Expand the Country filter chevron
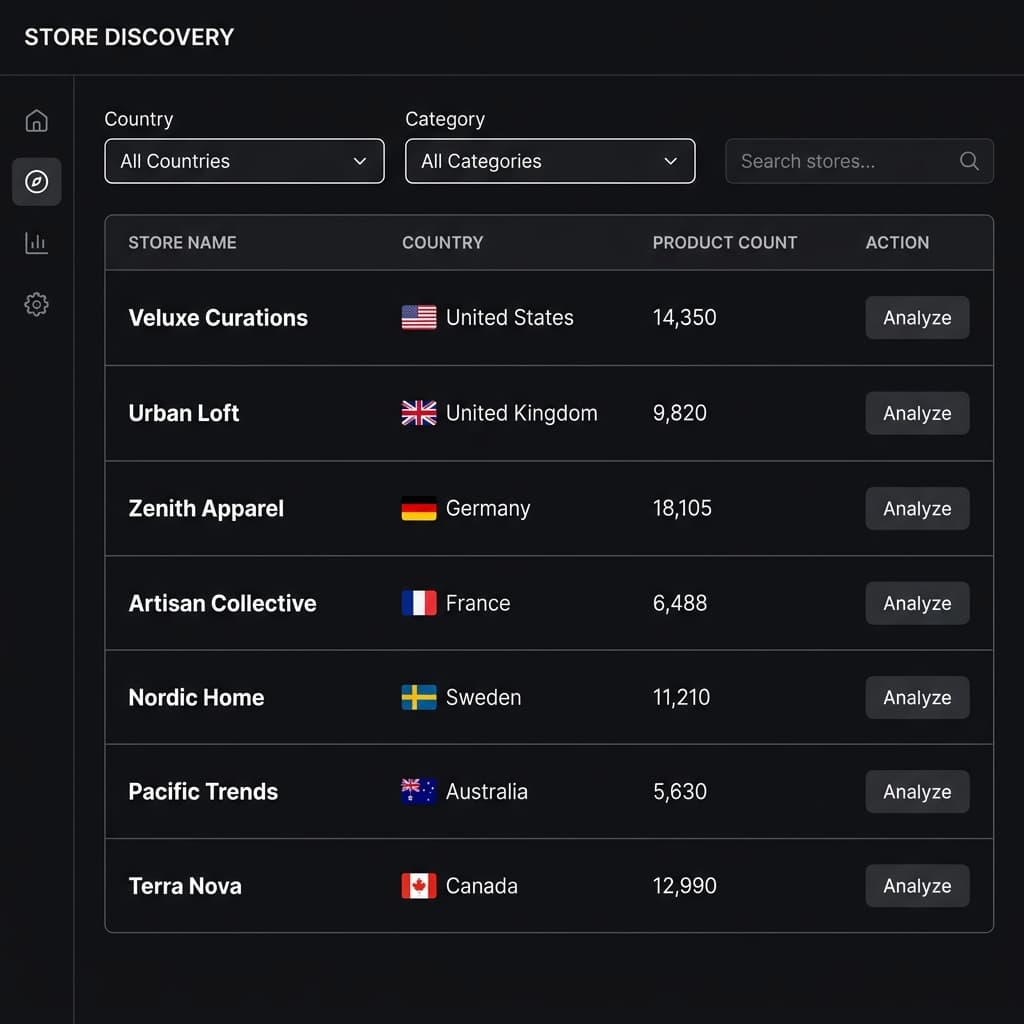 coord(360,160)
